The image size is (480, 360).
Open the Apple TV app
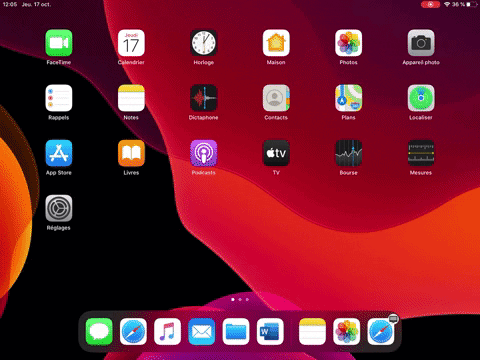(x=276, y=153)
